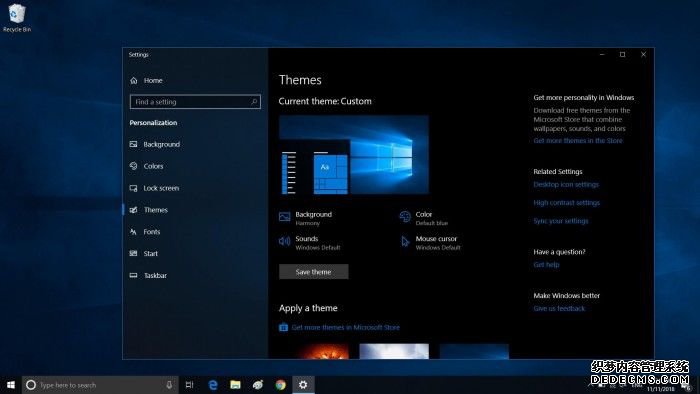Image resolution: width=700 pixels, height=394 pixels.
Task: Click the Sounds speaker icon
Action: tap(284, 241)
